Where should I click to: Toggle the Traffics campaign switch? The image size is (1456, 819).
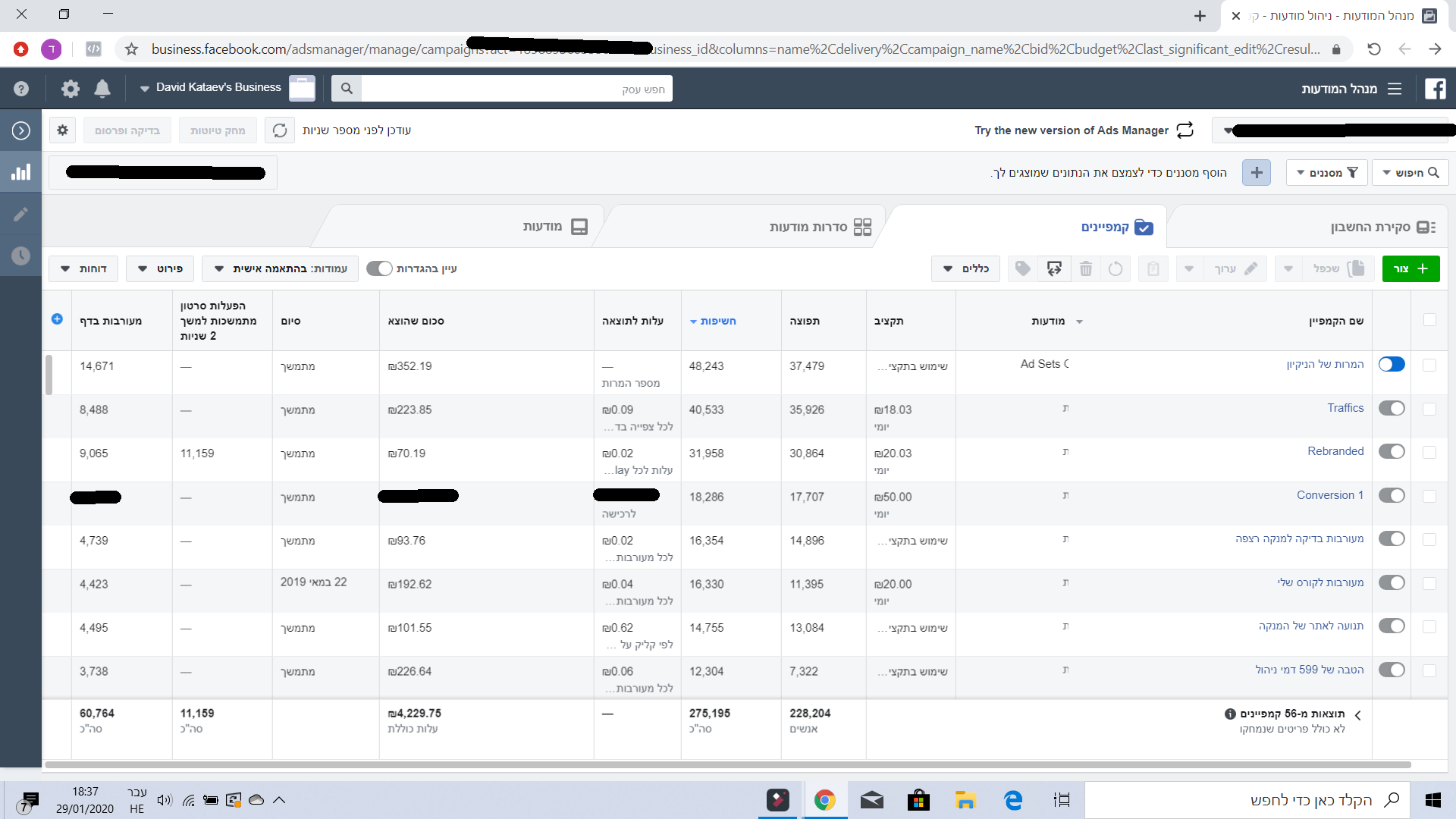(x=1392, y=408)
